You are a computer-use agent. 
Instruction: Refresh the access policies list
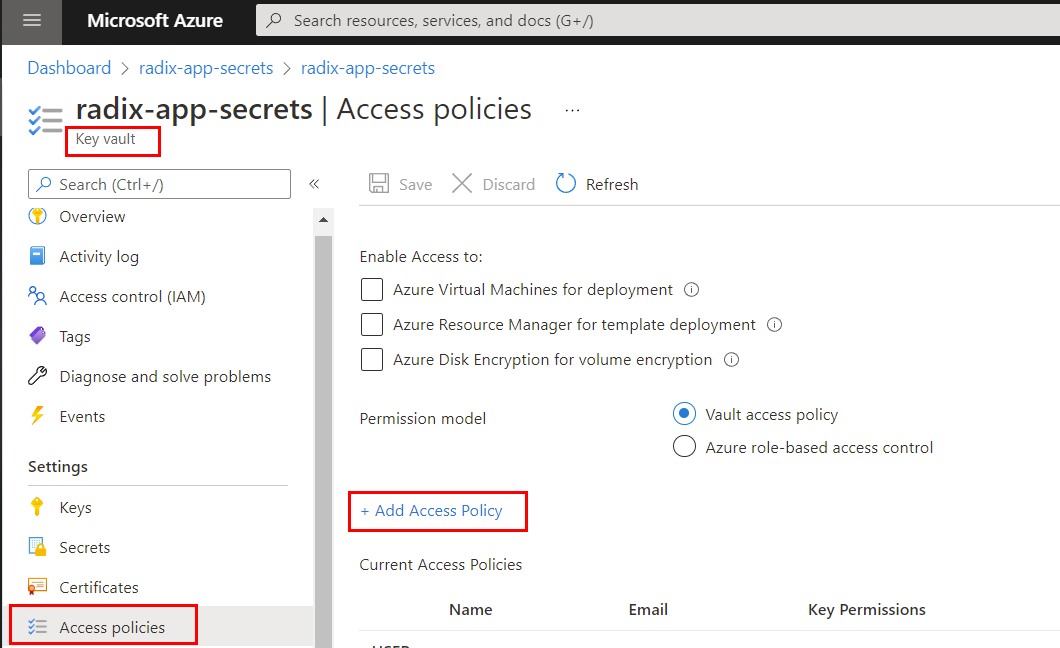596,183
